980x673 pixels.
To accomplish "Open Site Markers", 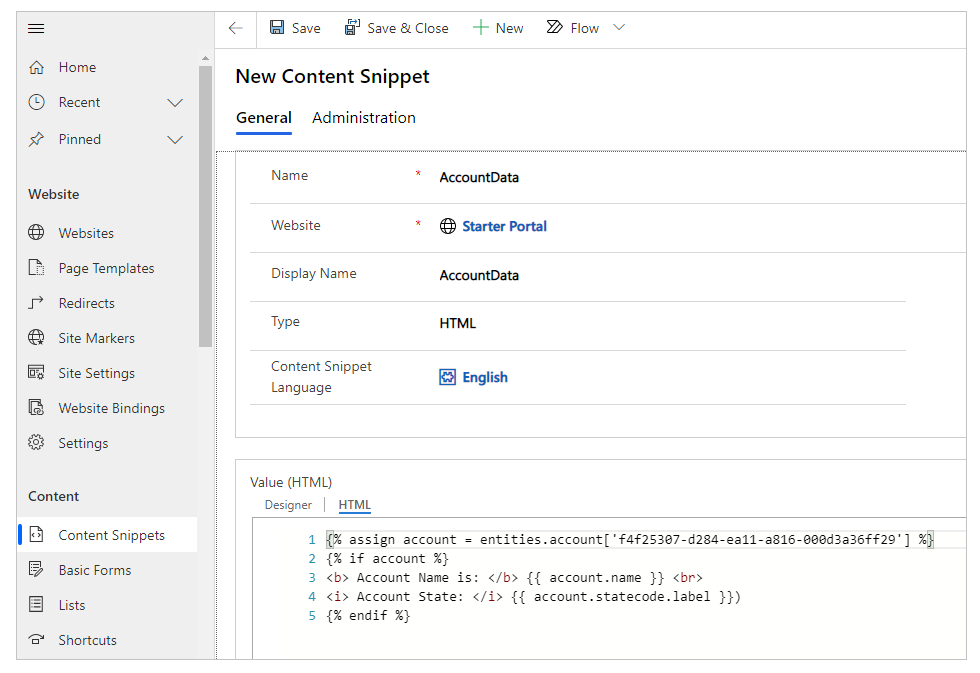I will pyautogui.click(x=98, y=337).
